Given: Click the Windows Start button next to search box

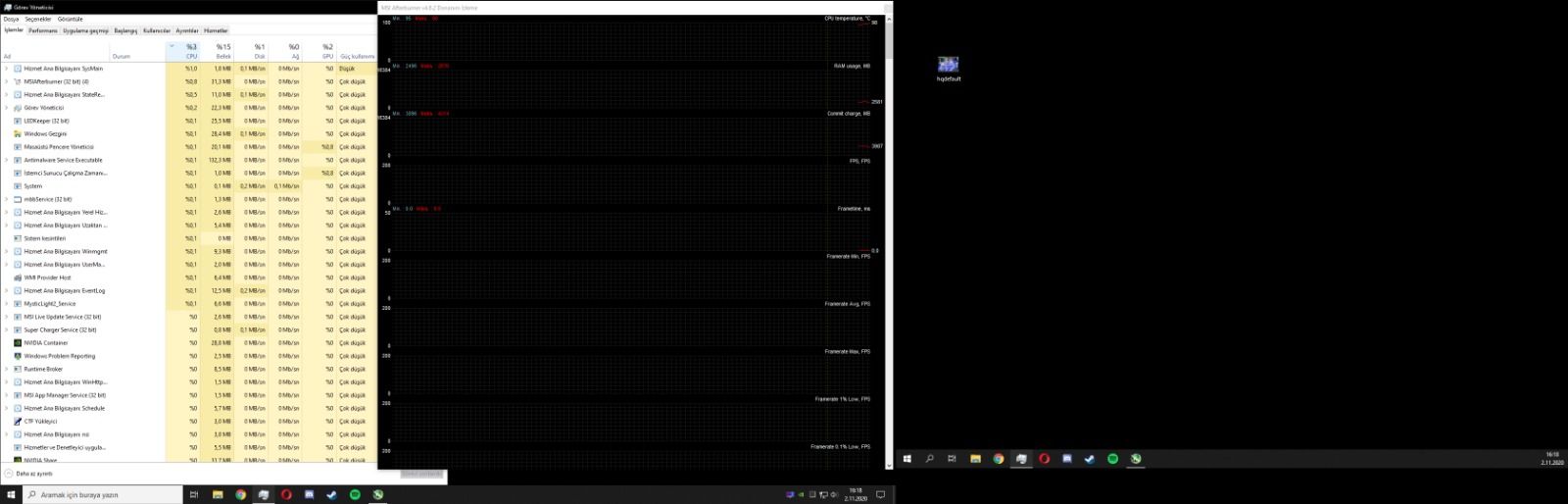Looking at the screenshot, I should 10,495.
